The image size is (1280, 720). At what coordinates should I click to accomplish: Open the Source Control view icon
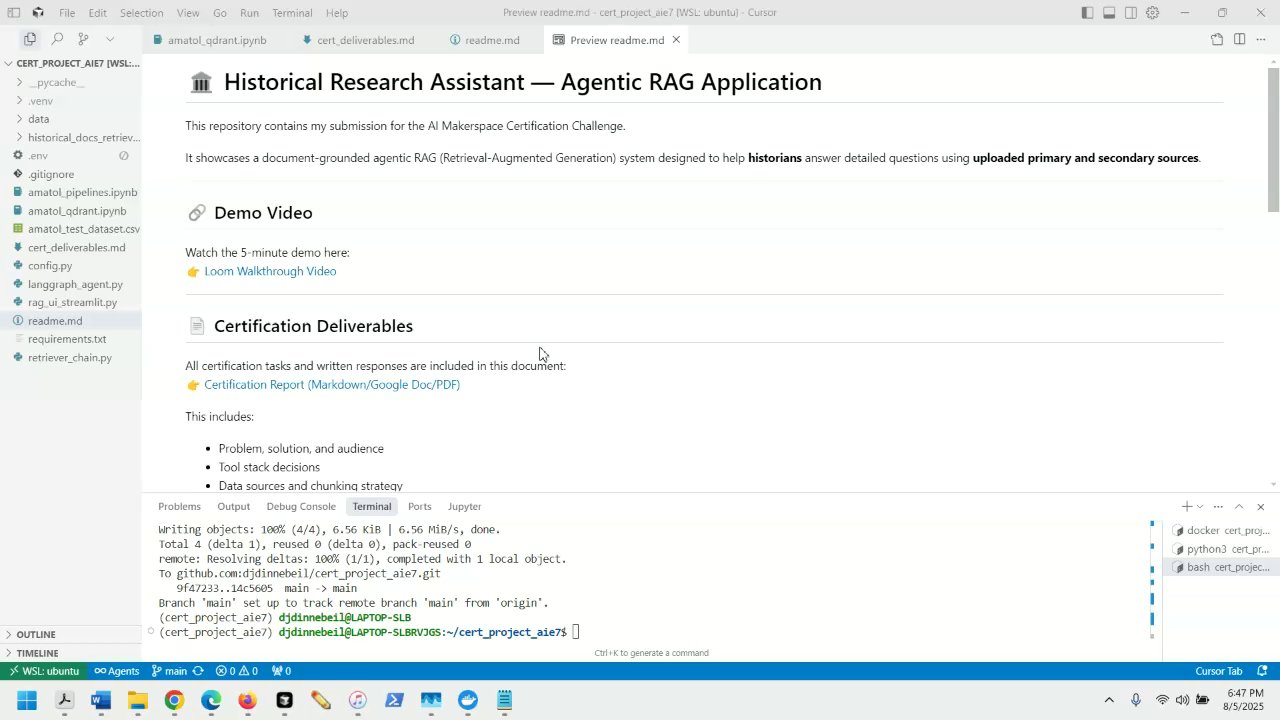click(x=83, y=39)
